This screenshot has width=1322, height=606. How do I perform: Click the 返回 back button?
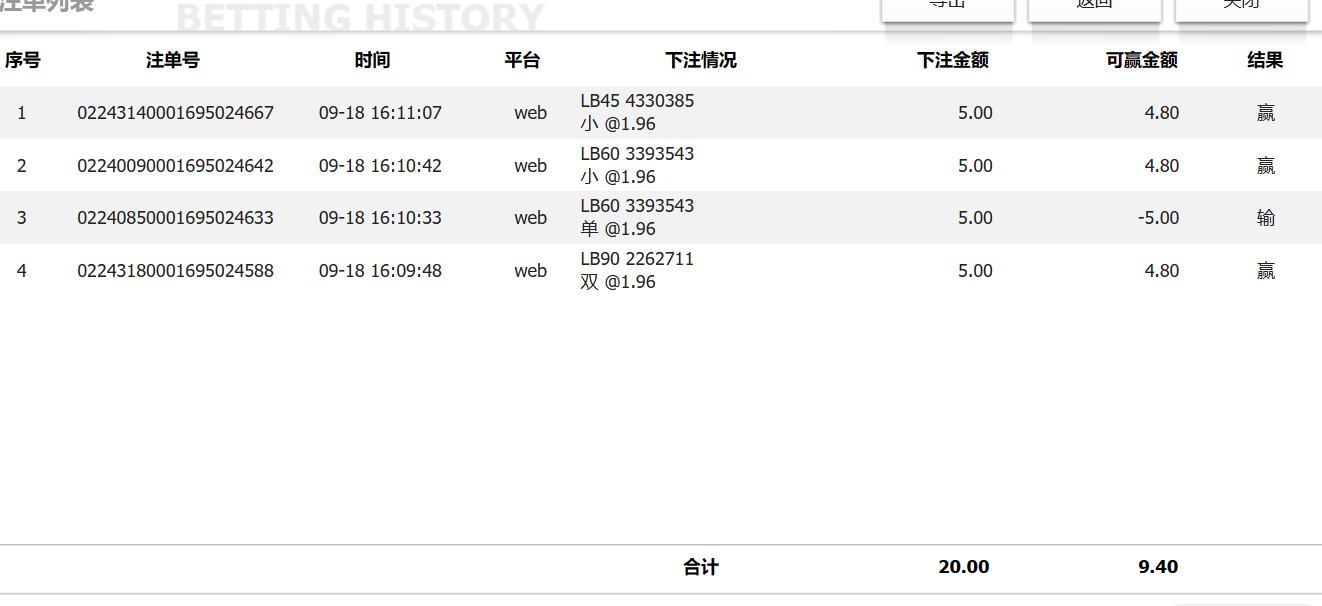1094,8
